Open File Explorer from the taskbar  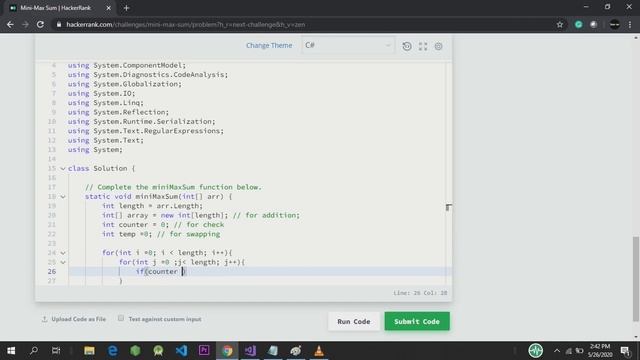click(89, 351)
